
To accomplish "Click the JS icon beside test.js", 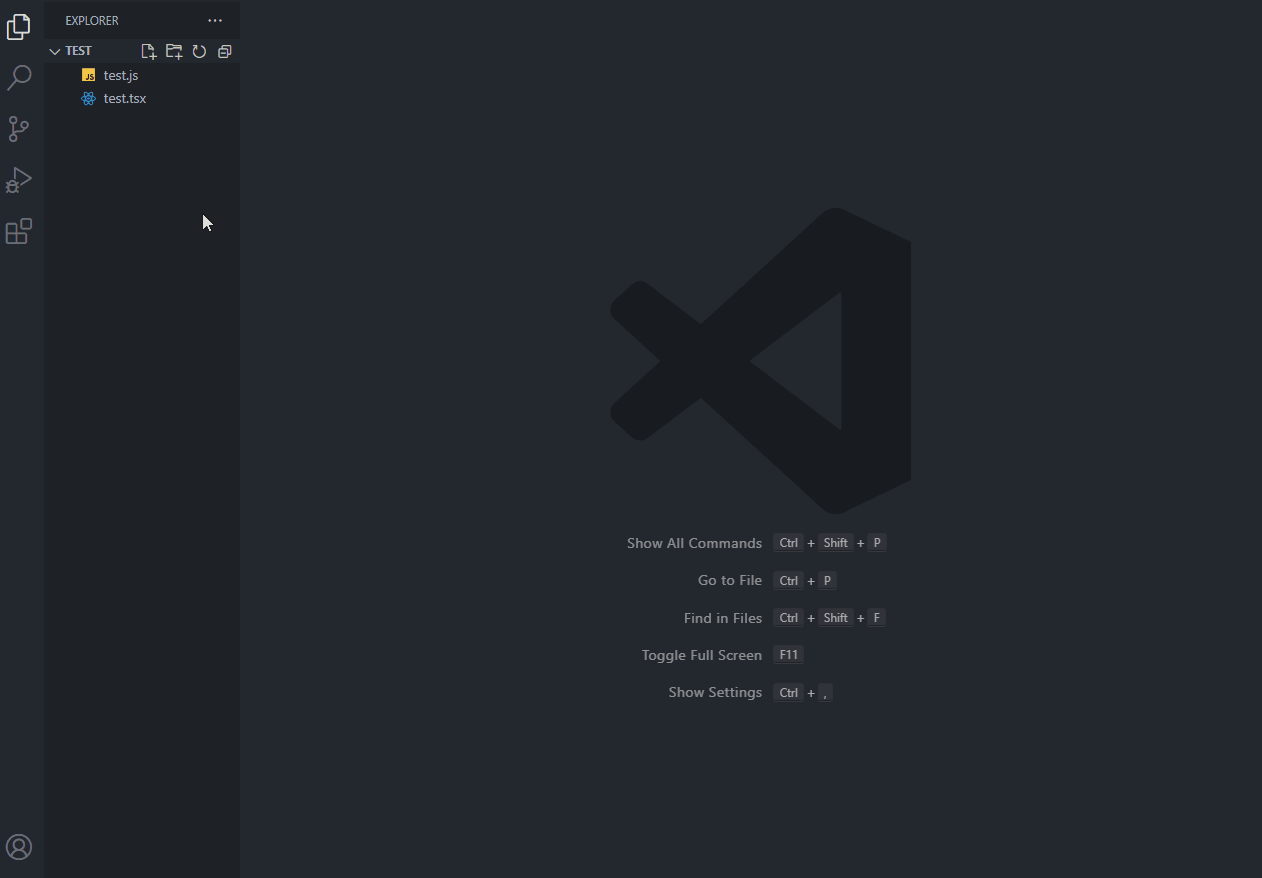I will [89, 75].
